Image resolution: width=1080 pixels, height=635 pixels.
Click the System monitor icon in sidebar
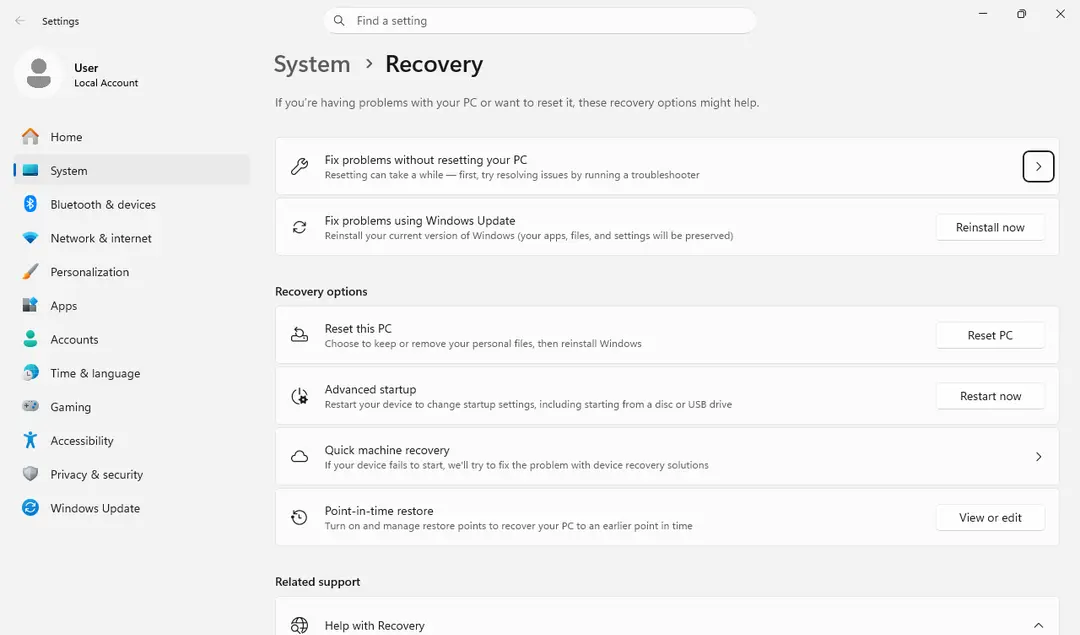click(x=30, y=170)
